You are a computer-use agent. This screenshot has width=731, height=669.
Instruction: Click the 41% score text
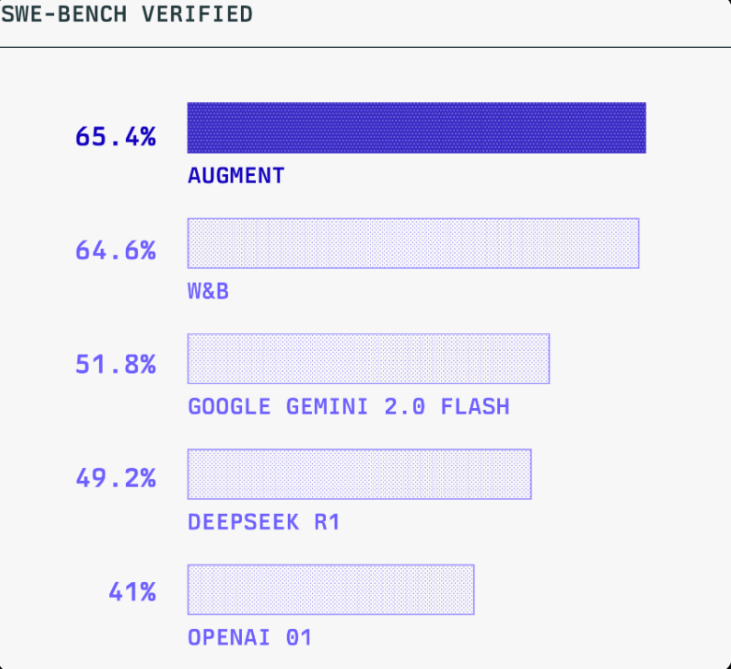(x=132, y=593)
